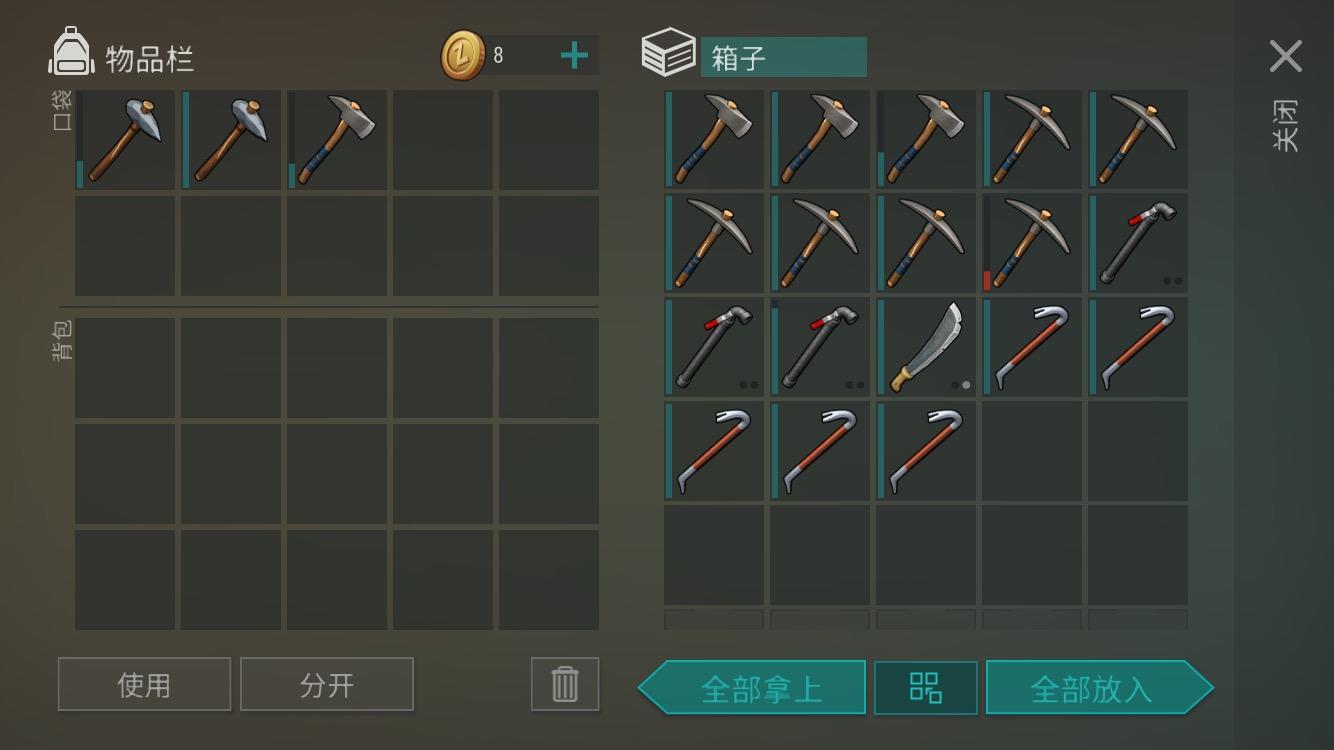Image resolution: width=1334 pixels, height=750 pixels.
Task: Select the machete in the chest
Action: pos(926,347)
